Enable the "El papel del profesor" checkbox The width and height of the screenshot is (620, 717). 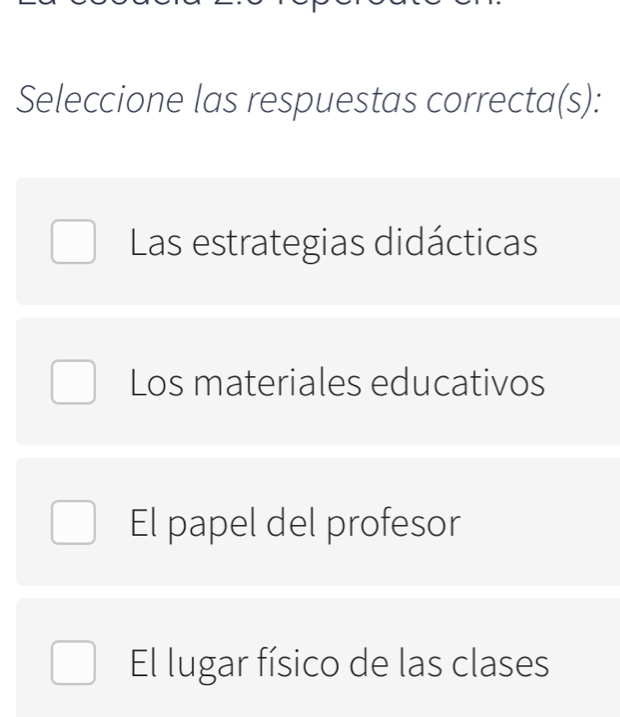tap(74, 522)
